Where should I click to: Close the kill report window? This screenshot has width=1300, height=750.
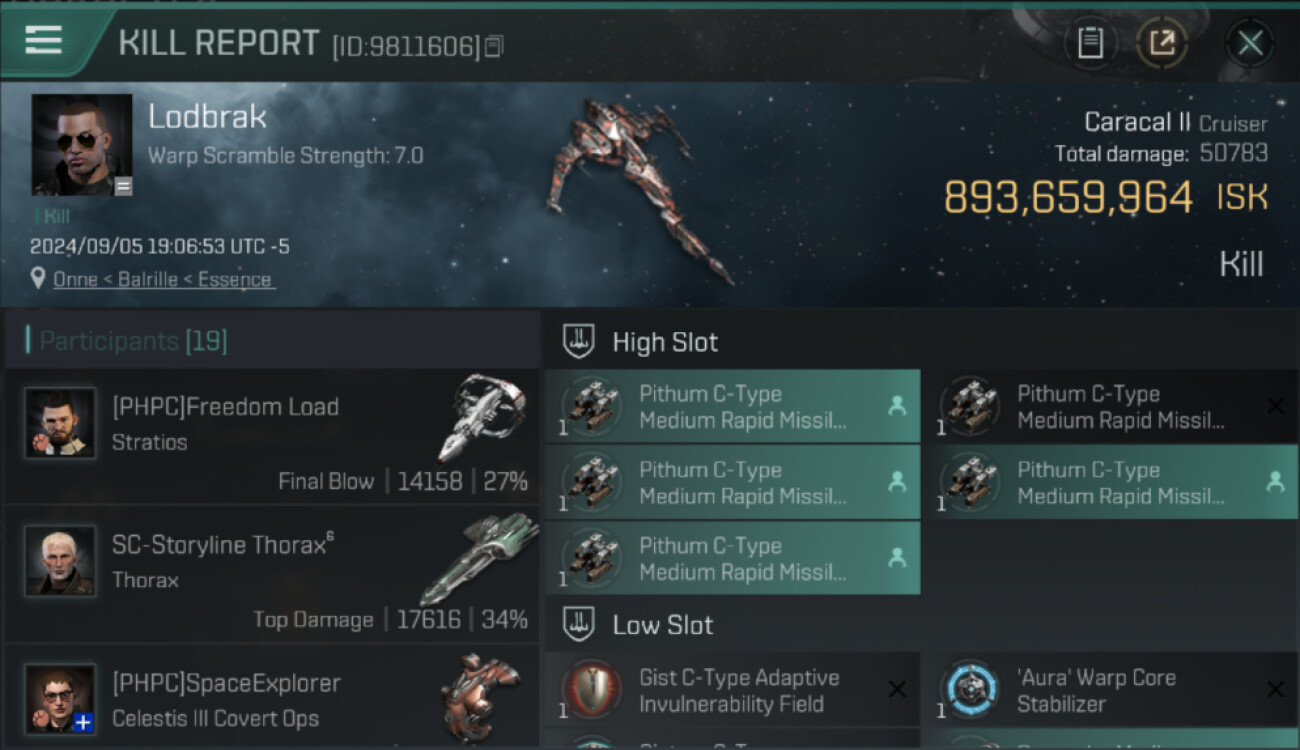tap(1249, 43)
